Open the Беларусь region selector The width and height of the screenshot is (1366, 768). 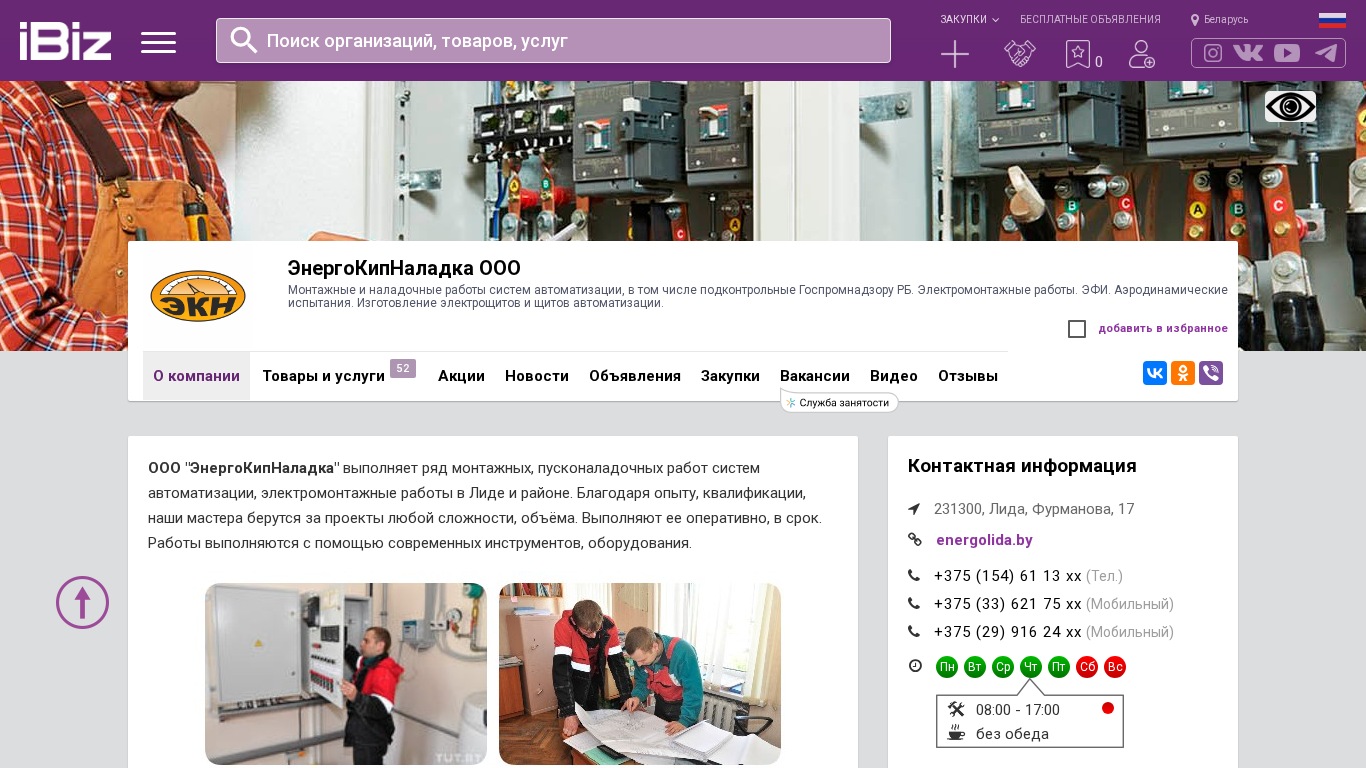1219,20
